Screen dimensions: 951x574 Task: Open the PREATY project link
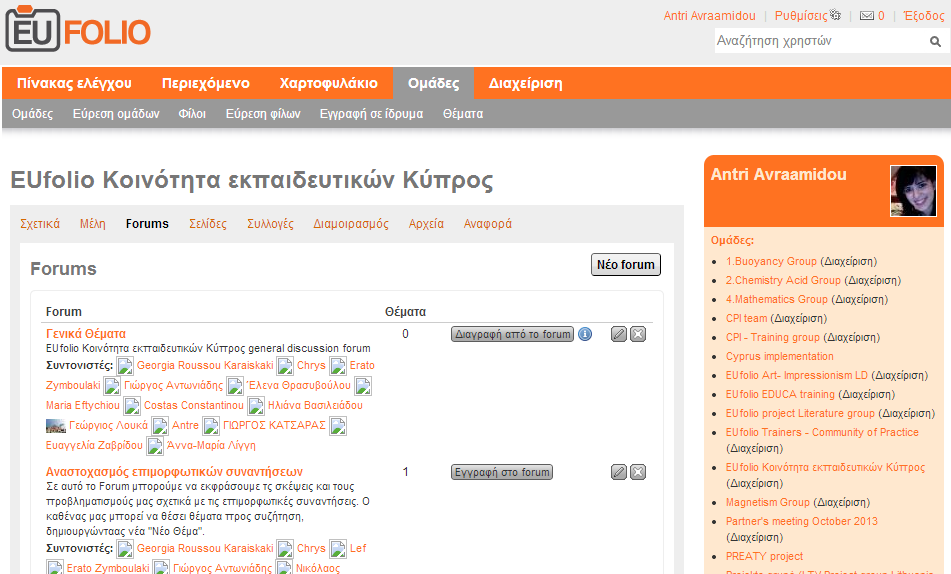point(765,556)
